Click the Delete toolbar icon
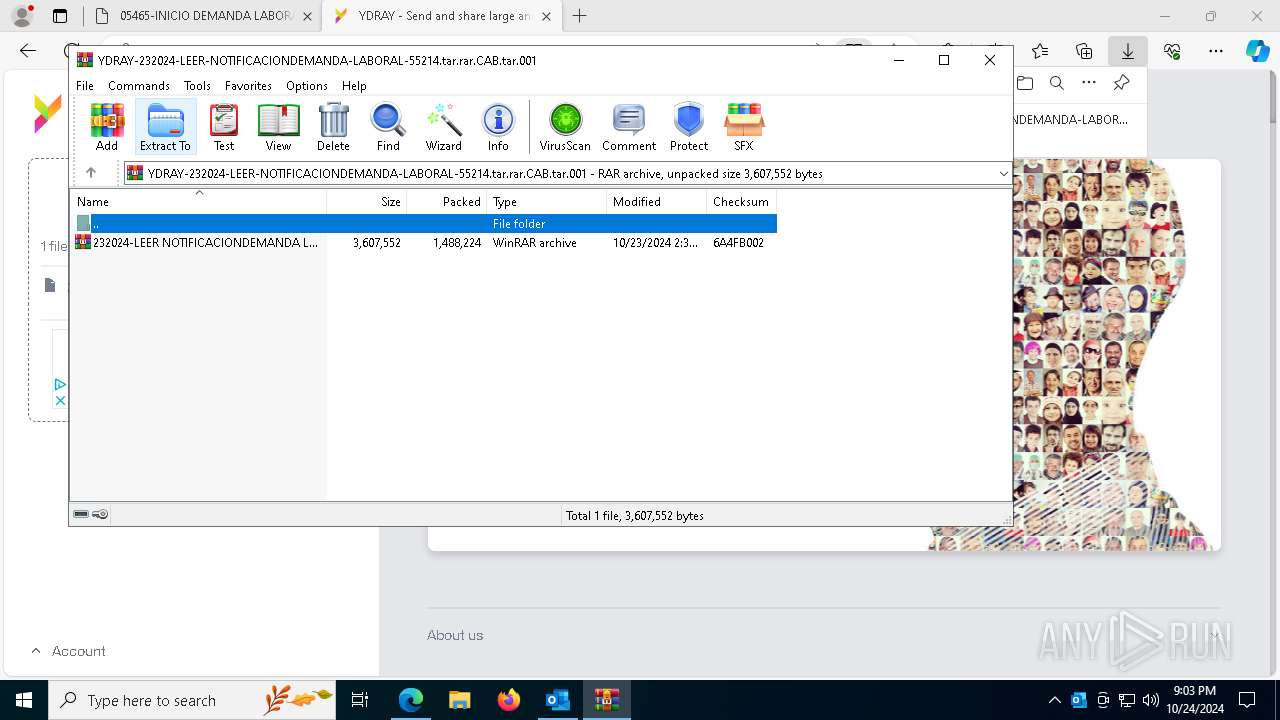1280x720 pixels. [333, 127]
